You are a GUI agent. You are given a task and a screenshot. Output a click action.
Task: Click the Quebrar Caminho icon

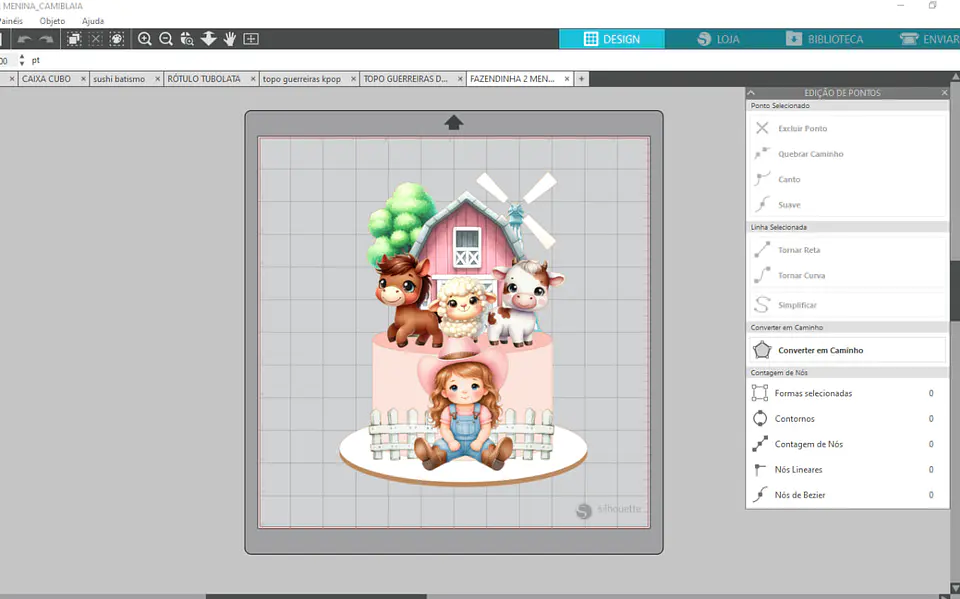tap(762, 153)
